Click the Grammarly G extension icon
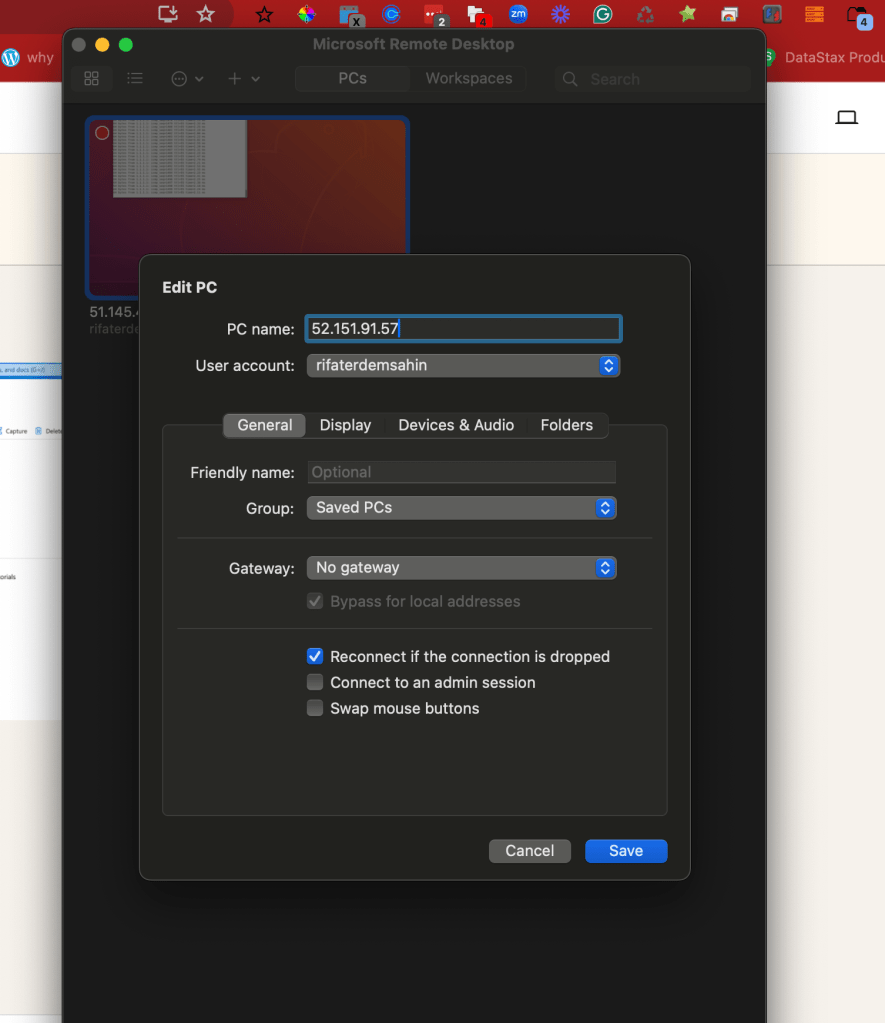The image size is (885, 1023). click(x=602, y=14)
